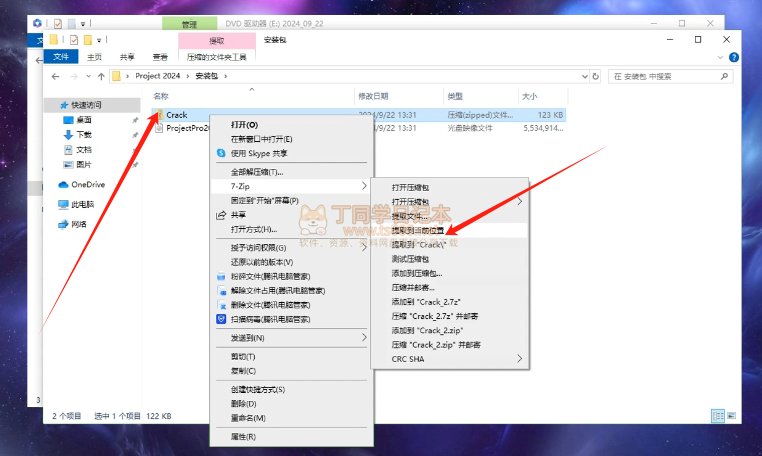This screenshot has height=456, width=762.
Task: Click the 修改日期 column header
Action: 374,96
